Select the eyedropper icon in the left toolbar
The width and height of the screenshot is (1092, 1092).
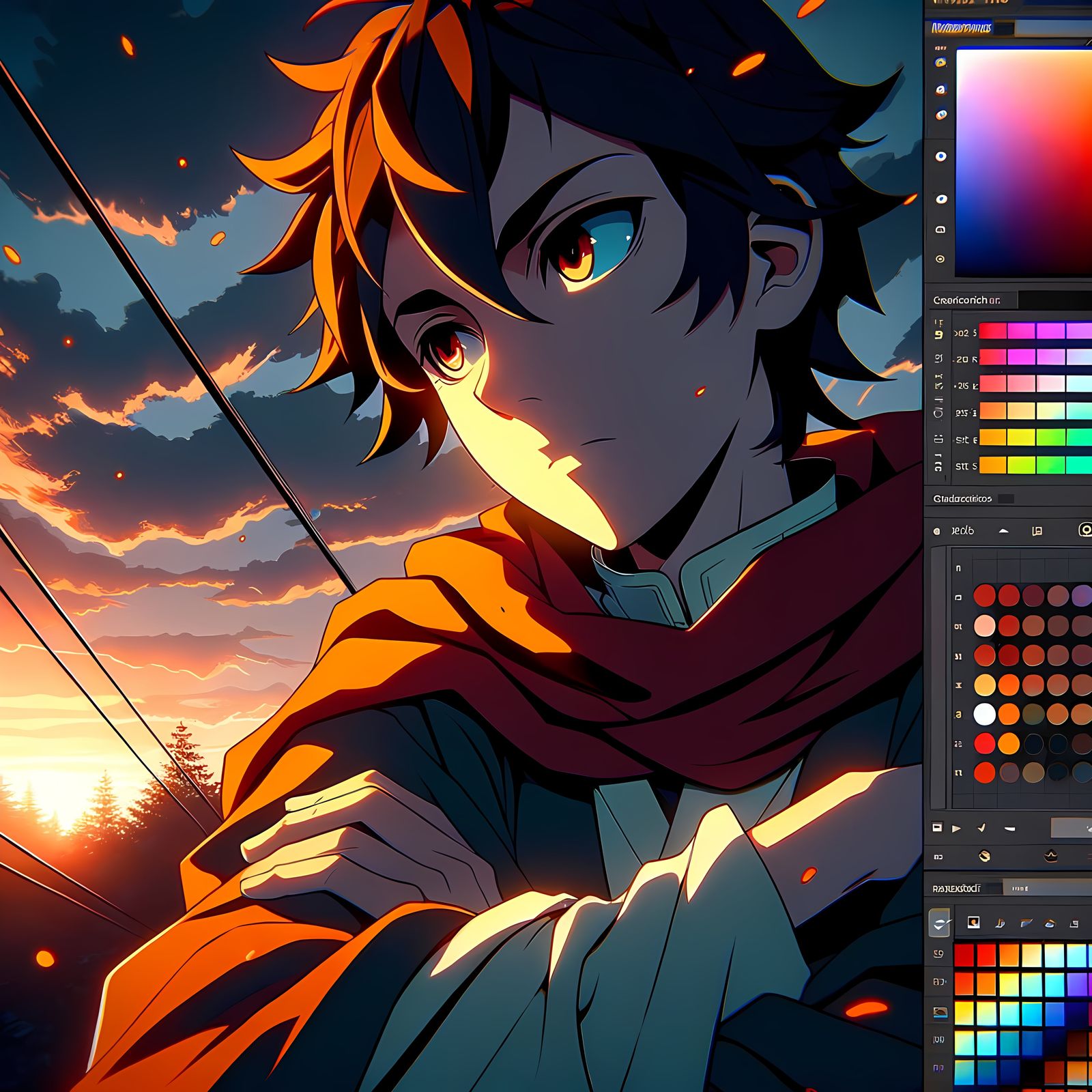[940, 89]
